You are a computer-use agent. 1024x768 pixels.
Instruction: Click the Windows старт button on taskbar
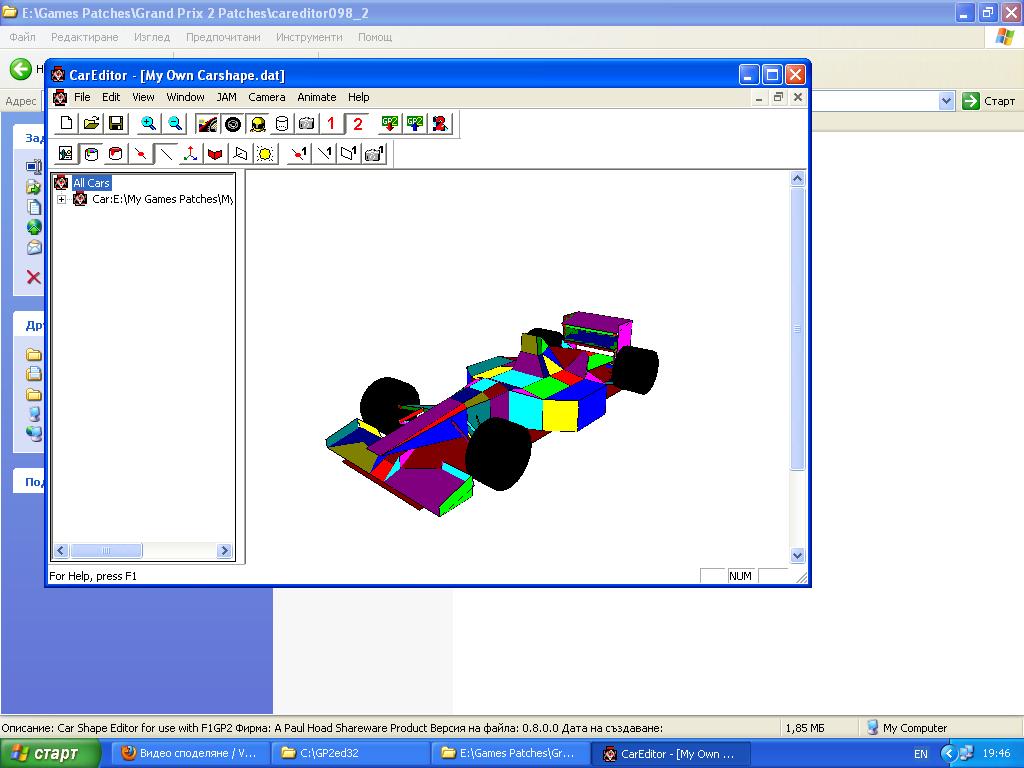click(50, 753)
